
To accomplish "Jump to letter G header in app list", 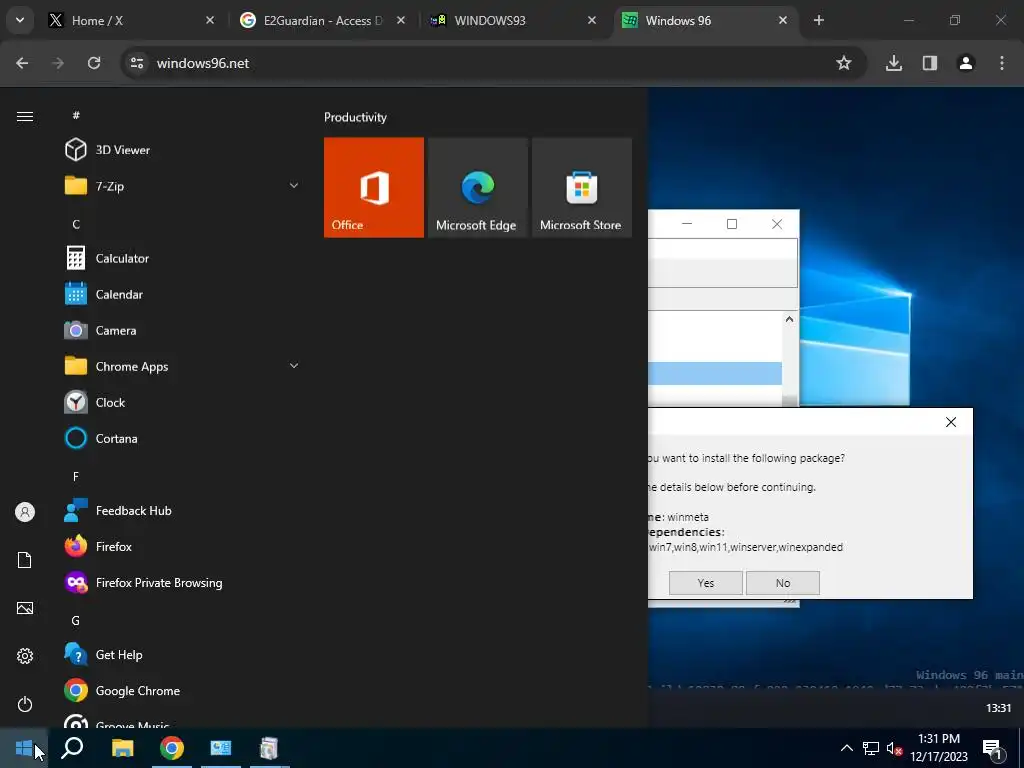I will coord(76,620).
